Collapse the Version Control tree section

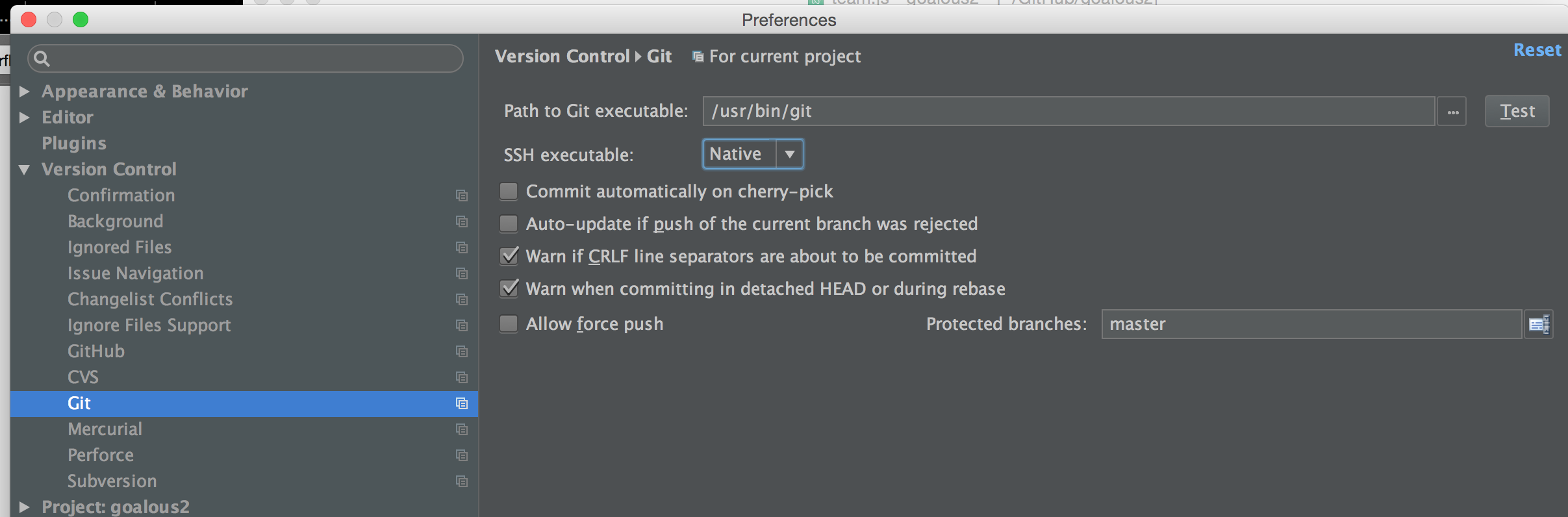[x=25, y=169]
